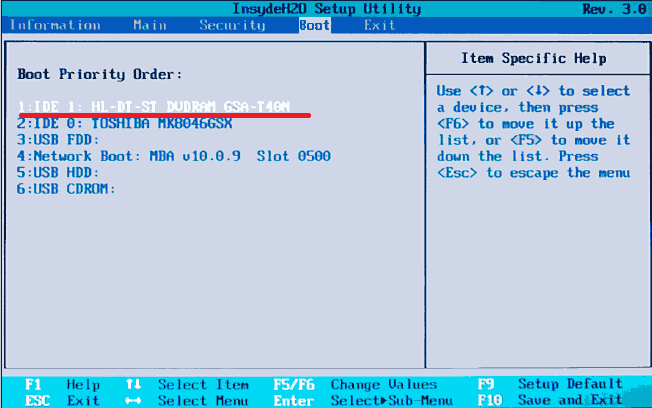Click ESC Exit in the footer
This screenshot has width=652, height=408.
pyautogui.click(x=62, y=401)
